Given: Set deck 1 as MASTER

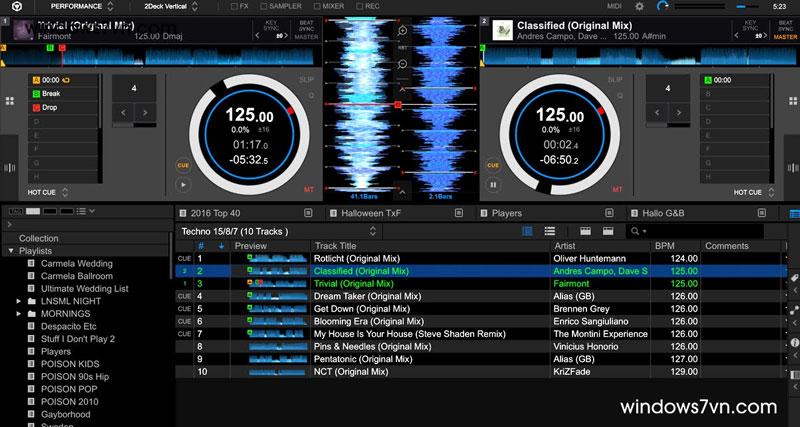Looking at the screenshot, I should pyautogui.click(x=306, y=37).
